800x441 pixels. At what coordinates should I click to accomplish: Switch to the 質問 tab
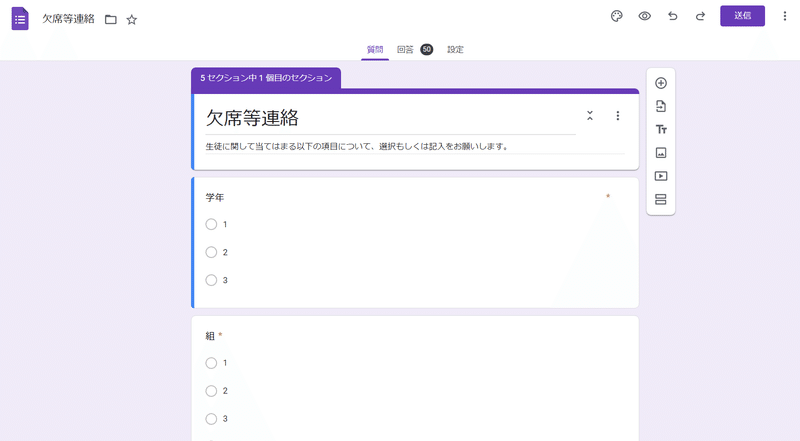click(x=375, y=50)
